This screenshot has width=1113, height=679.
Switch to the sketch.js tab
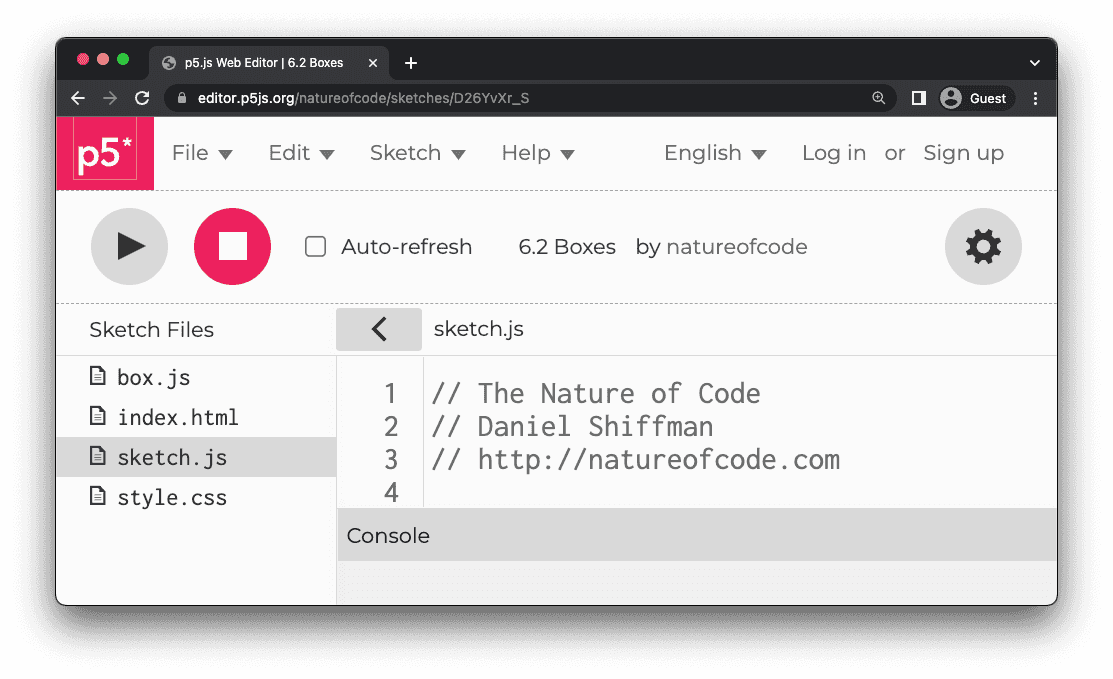point(478,328)
